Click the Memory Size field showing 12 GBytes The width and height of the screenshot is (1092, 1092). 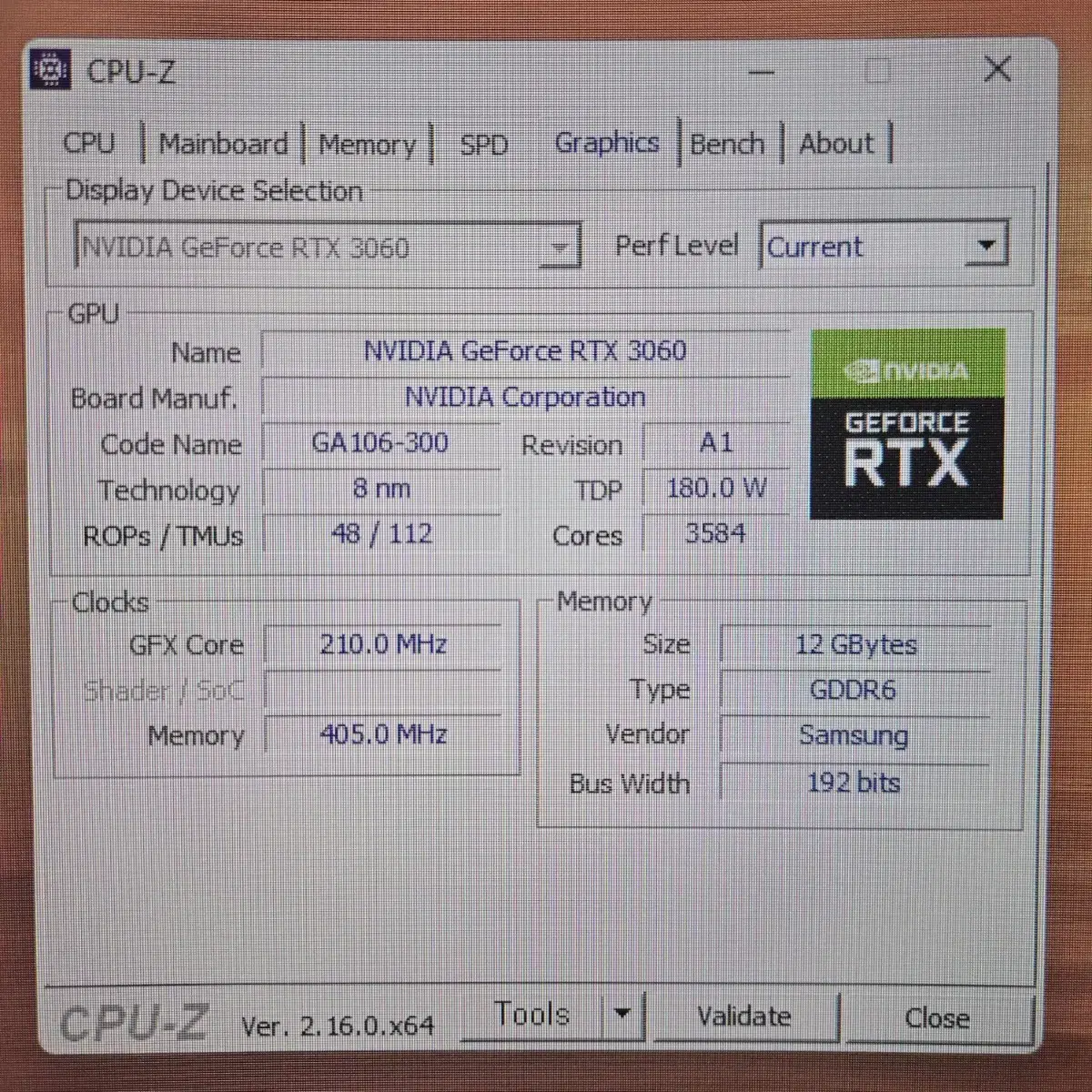(x=856, y=644)
